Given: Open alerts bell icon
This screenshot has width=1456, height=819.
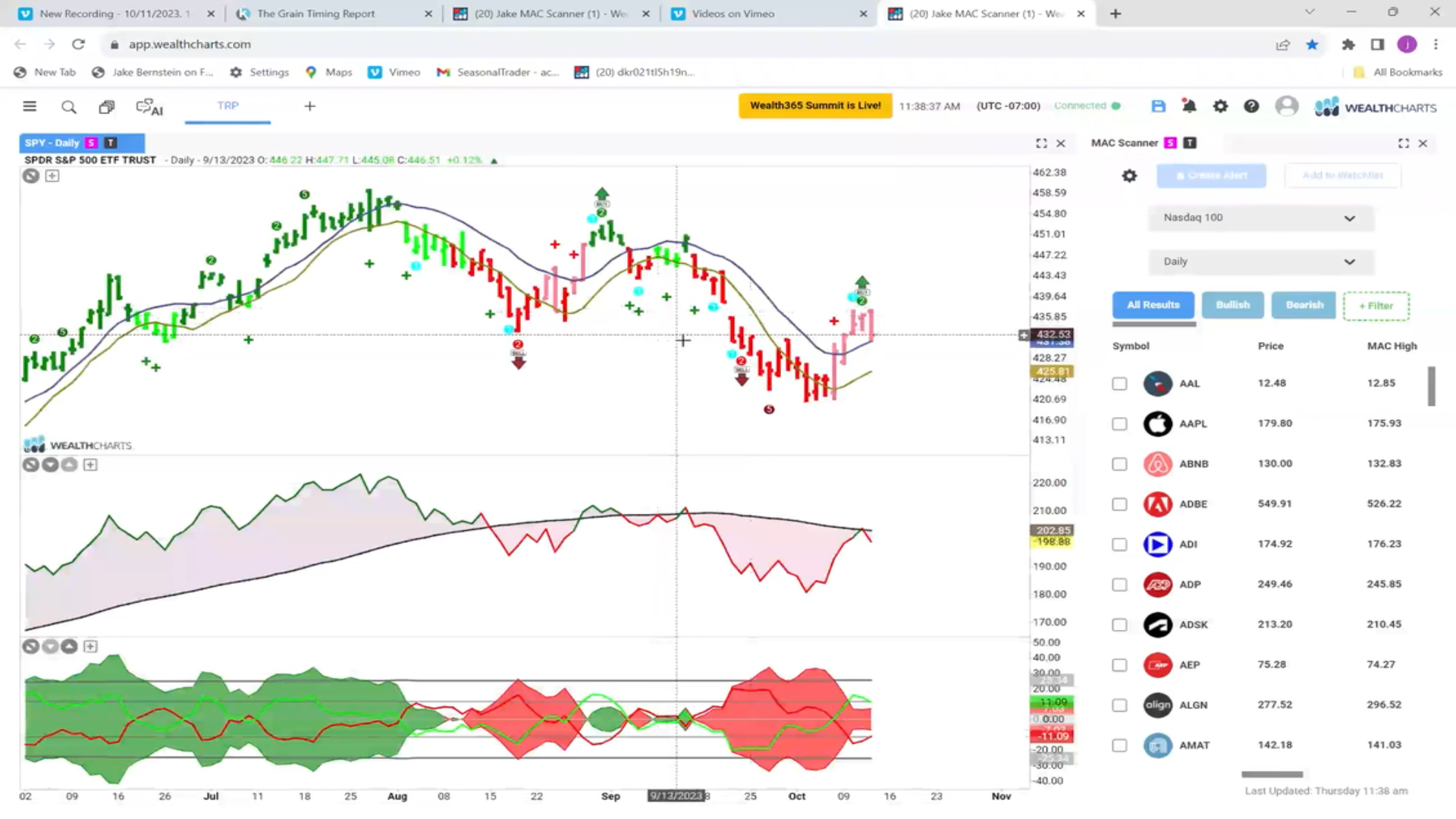Looking at the screenshot, I should pos(1189,106).
